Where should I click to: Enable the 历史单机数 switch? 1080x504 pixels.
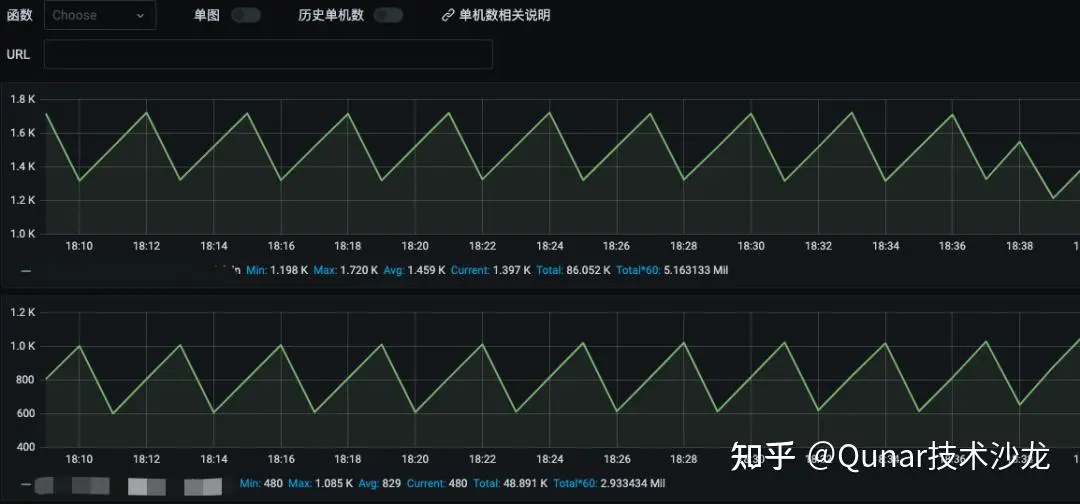pos(387,15)
